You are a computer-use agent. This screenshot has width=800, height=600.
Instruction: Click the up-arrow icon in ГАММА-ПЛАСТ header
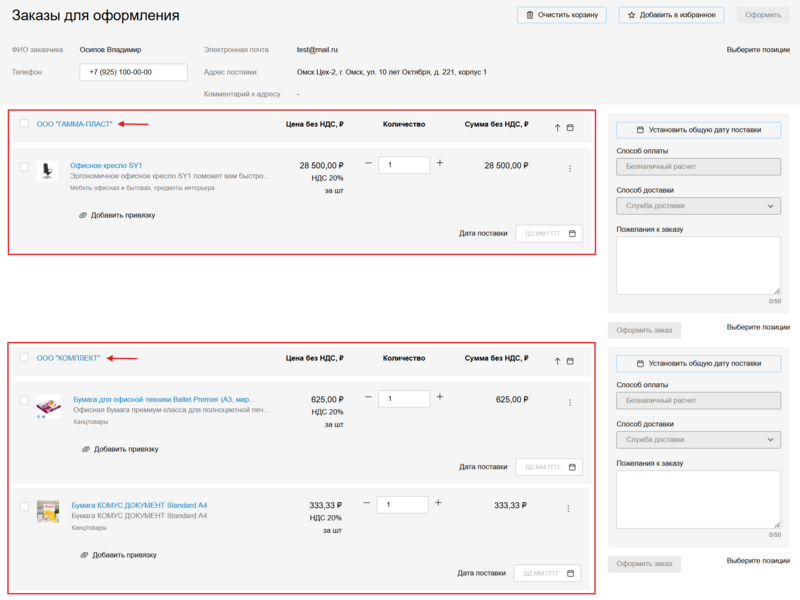tap(557, 127)
